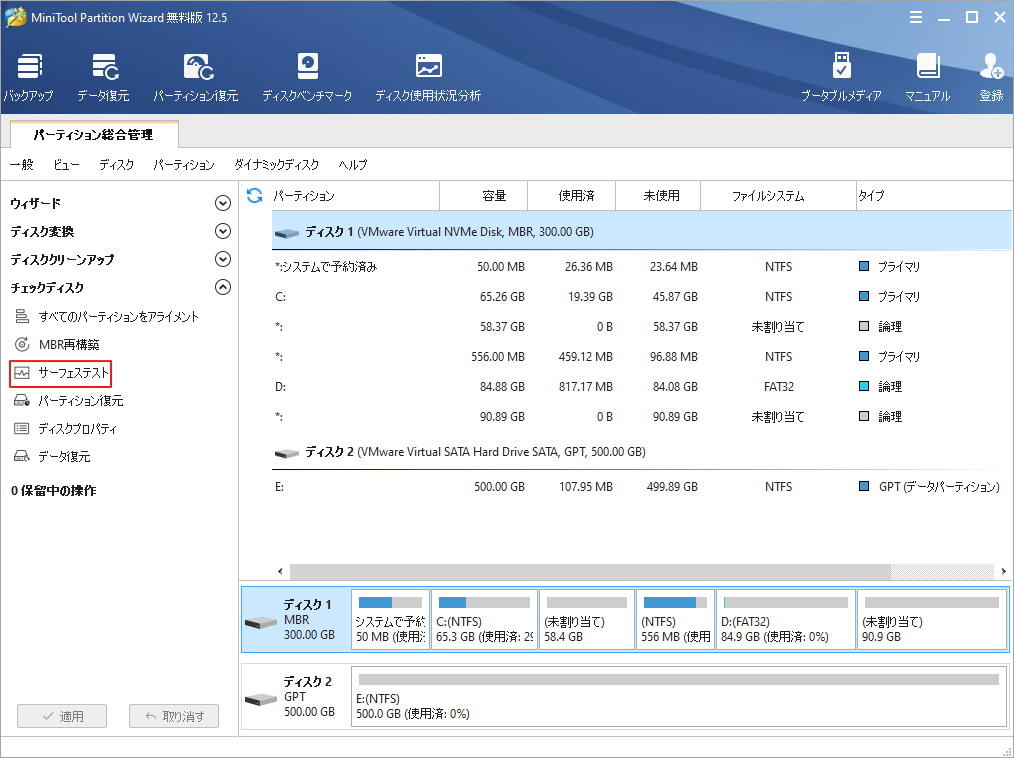Collapse the チェックディスク section

tap(222, 287)
